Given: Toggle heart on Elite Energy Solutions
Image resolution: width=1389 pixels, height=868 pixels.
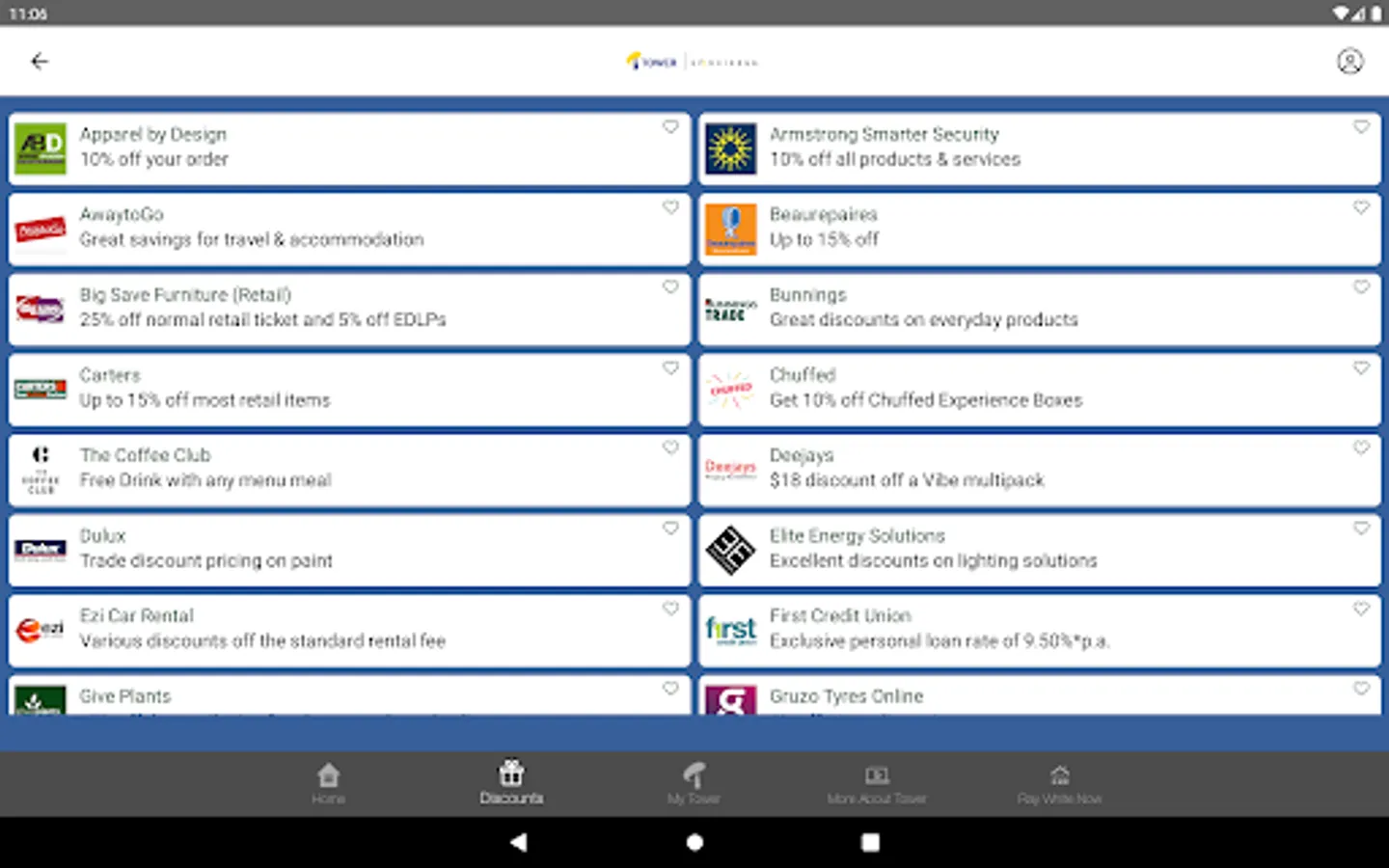Looking at the screenshot, I should (1361, 529).
